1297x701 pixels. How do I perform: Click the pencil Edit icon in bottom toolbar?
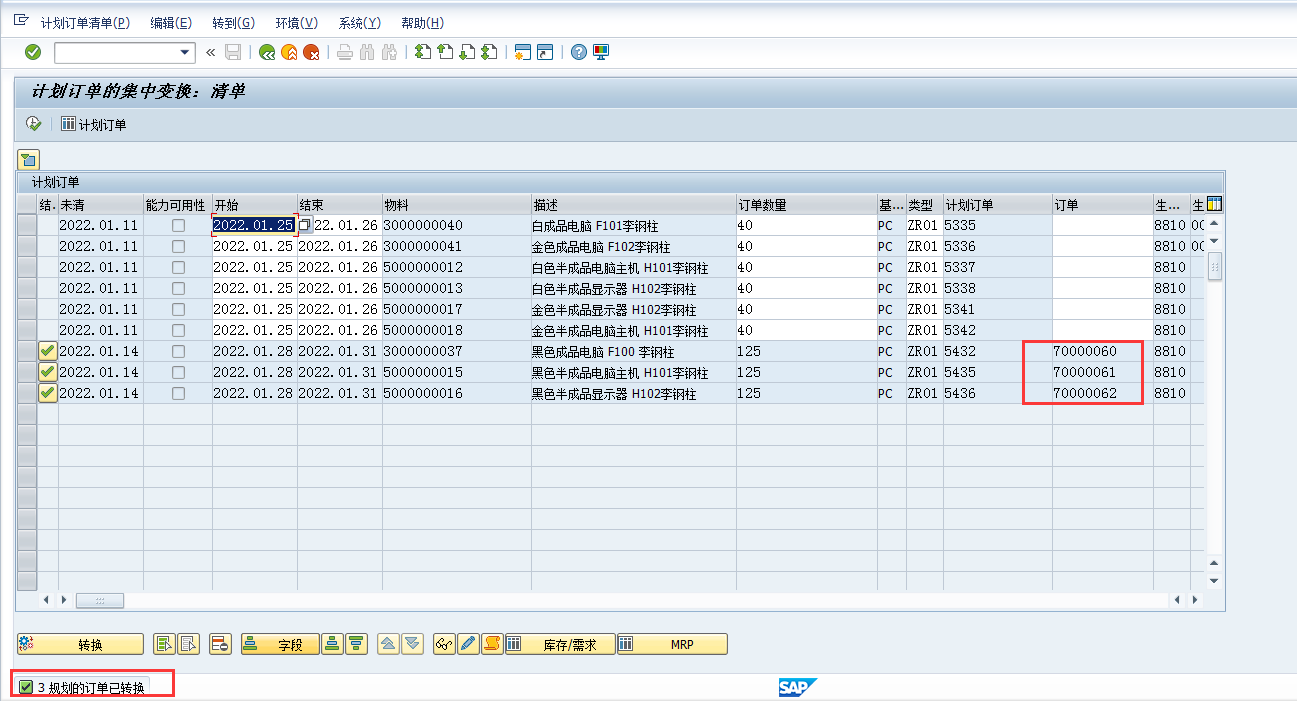coord(467,643)
